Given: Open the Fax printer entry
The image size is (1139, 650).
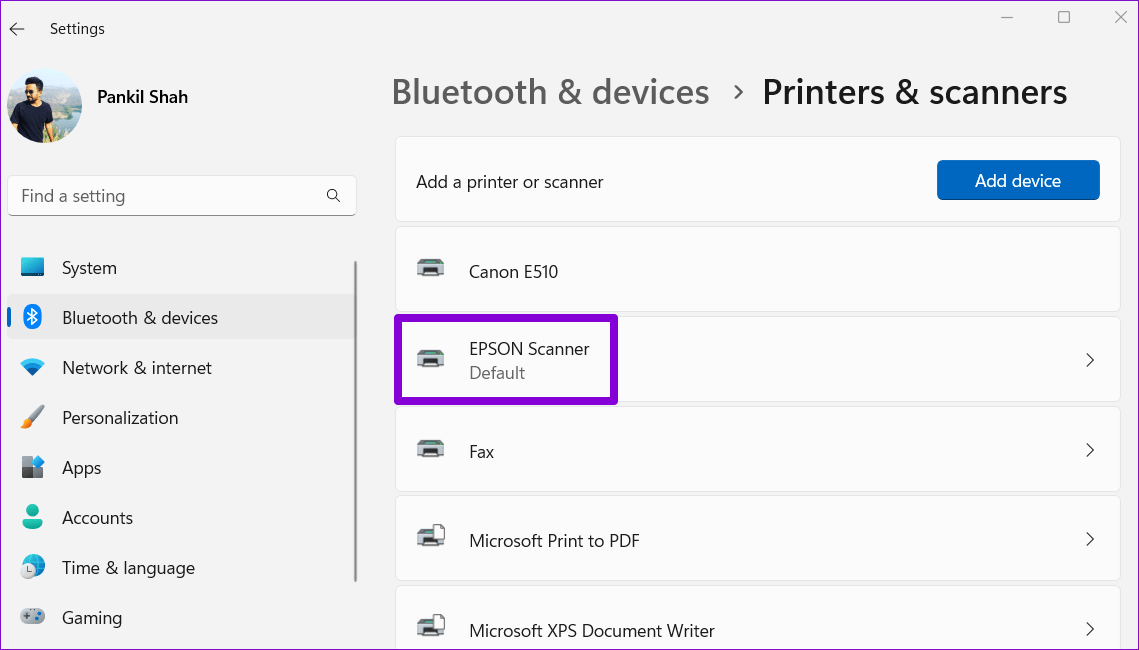Looking at the screenshot, I should pos(758,449).
